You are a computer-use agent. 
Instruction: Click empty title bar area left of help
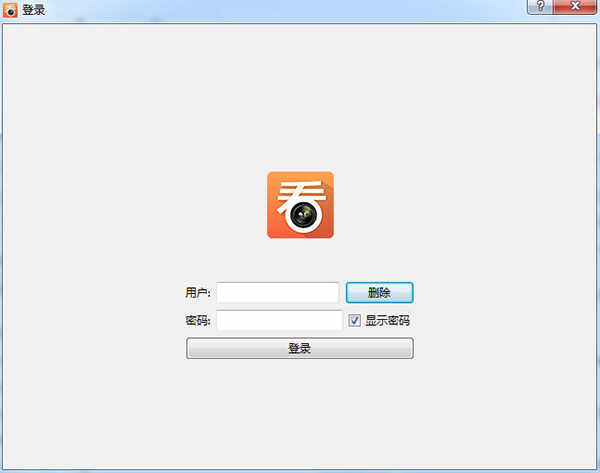300,10
